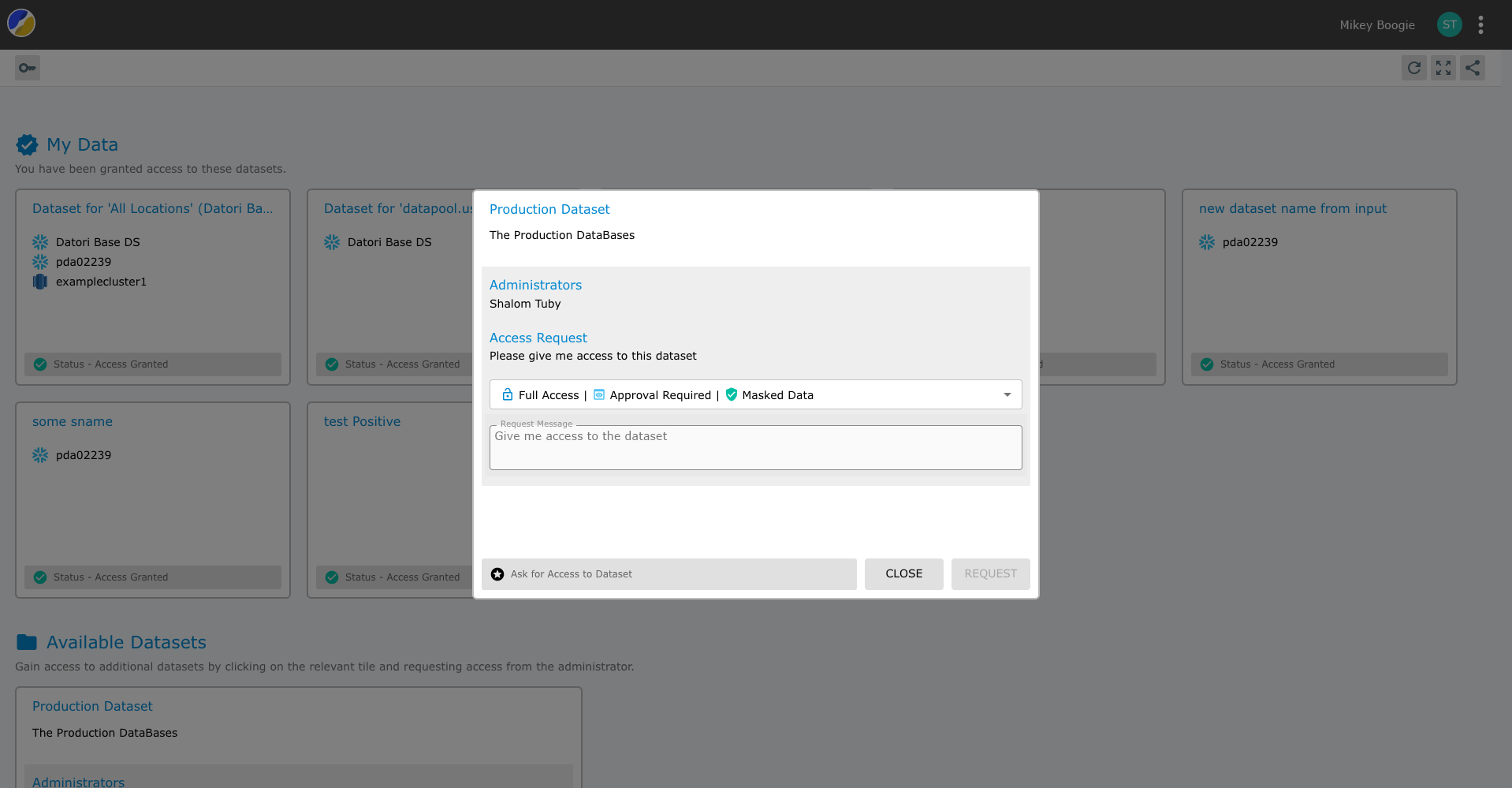Image resolution: width=1512 pixels, height=788 pixels.
Task: Expand the access type dropdown arrow
Action: click(x=1007, y=394)
